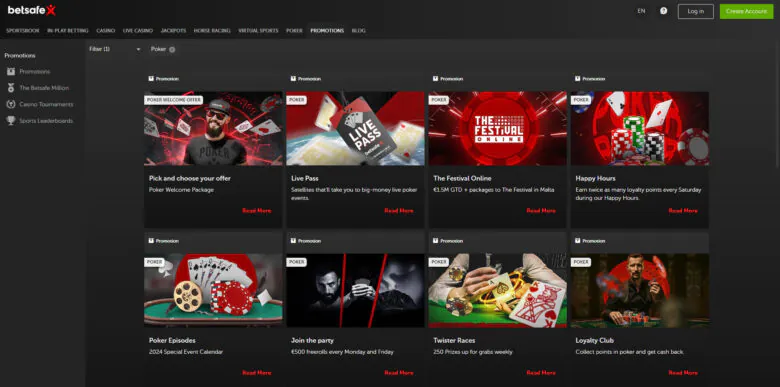Click the 'Loyalty Club' card title

click(594, 341)
